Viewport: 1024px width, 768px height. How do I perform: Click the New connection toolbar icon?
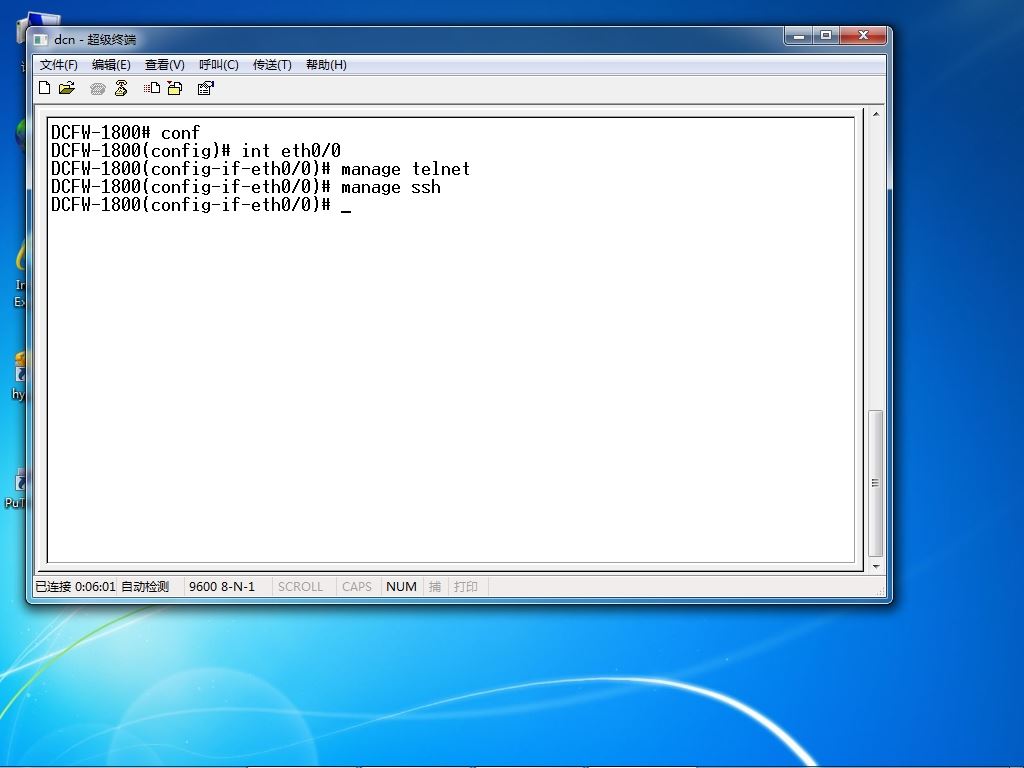click(44, 88)
